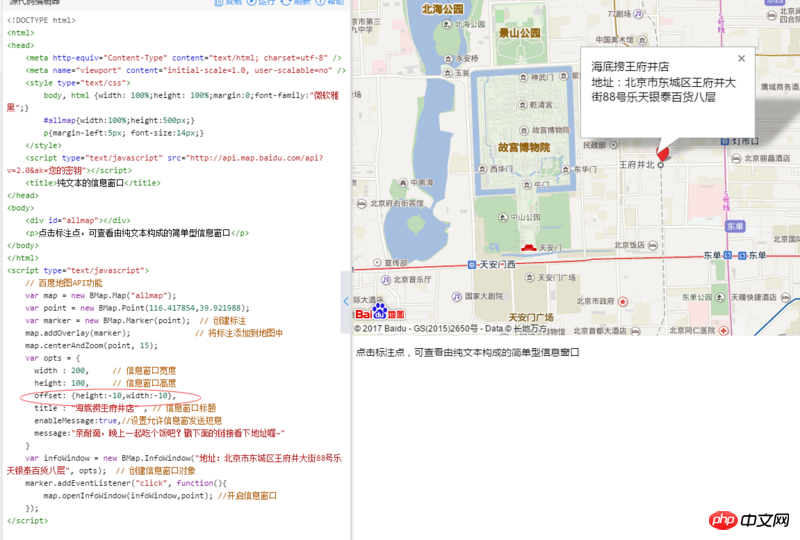This screenshot has height=540, width=800.
Task: Click the Baidu copyright text on the map
Action: click(451, 329)
